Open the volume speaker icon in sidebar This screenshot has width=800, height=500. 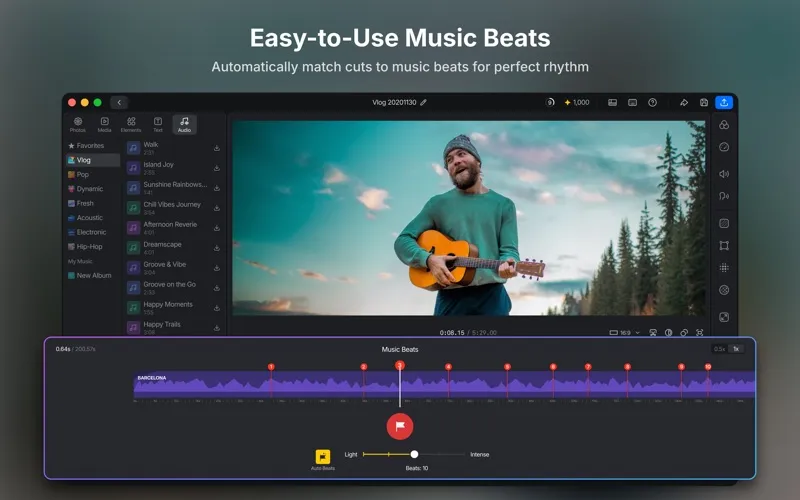click(724, 174)
